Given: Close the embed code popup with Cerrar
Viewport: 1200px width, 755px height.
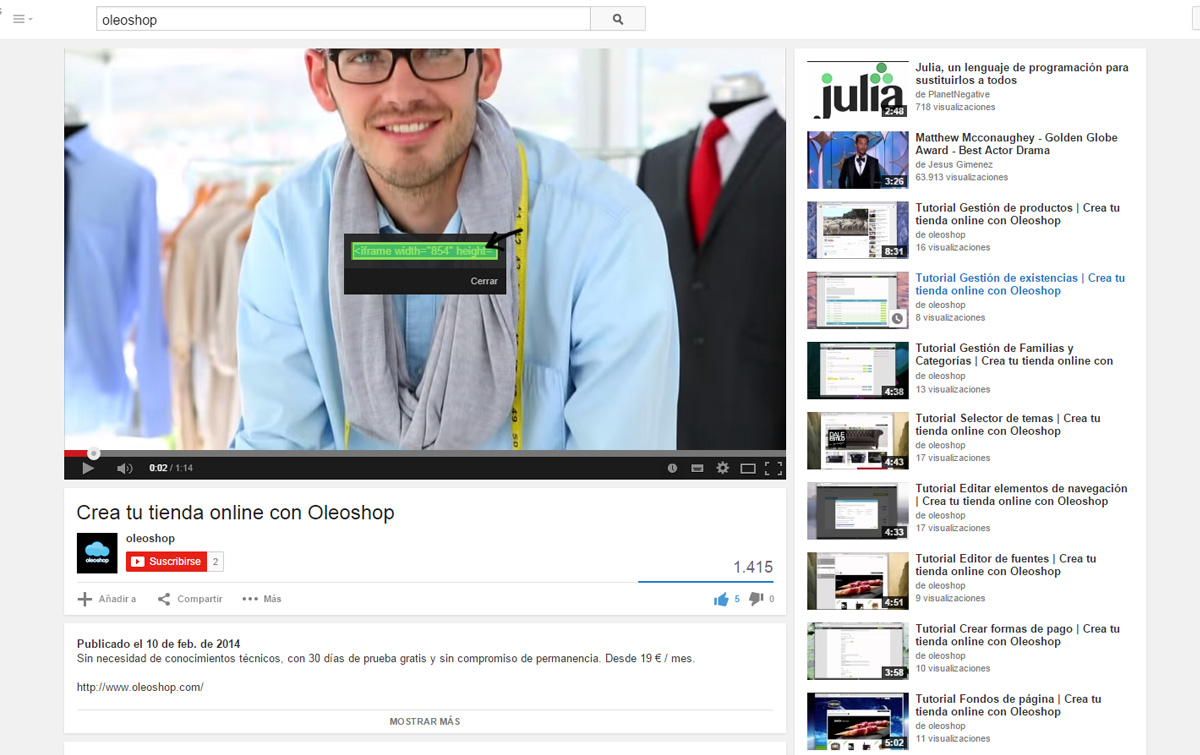Looking at the screenshot, I should click(x=484, y=282).
